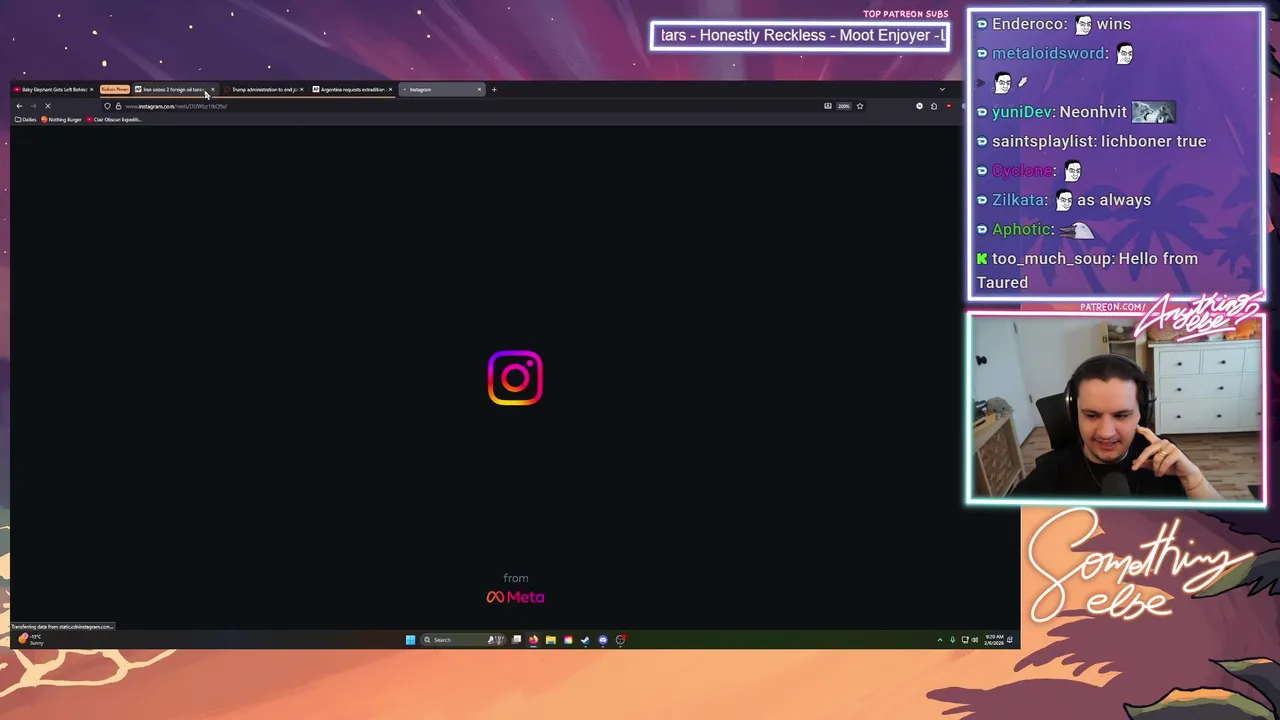Close the Trump administration tab
1280x720 pixels.
click(x=301, y=89)
